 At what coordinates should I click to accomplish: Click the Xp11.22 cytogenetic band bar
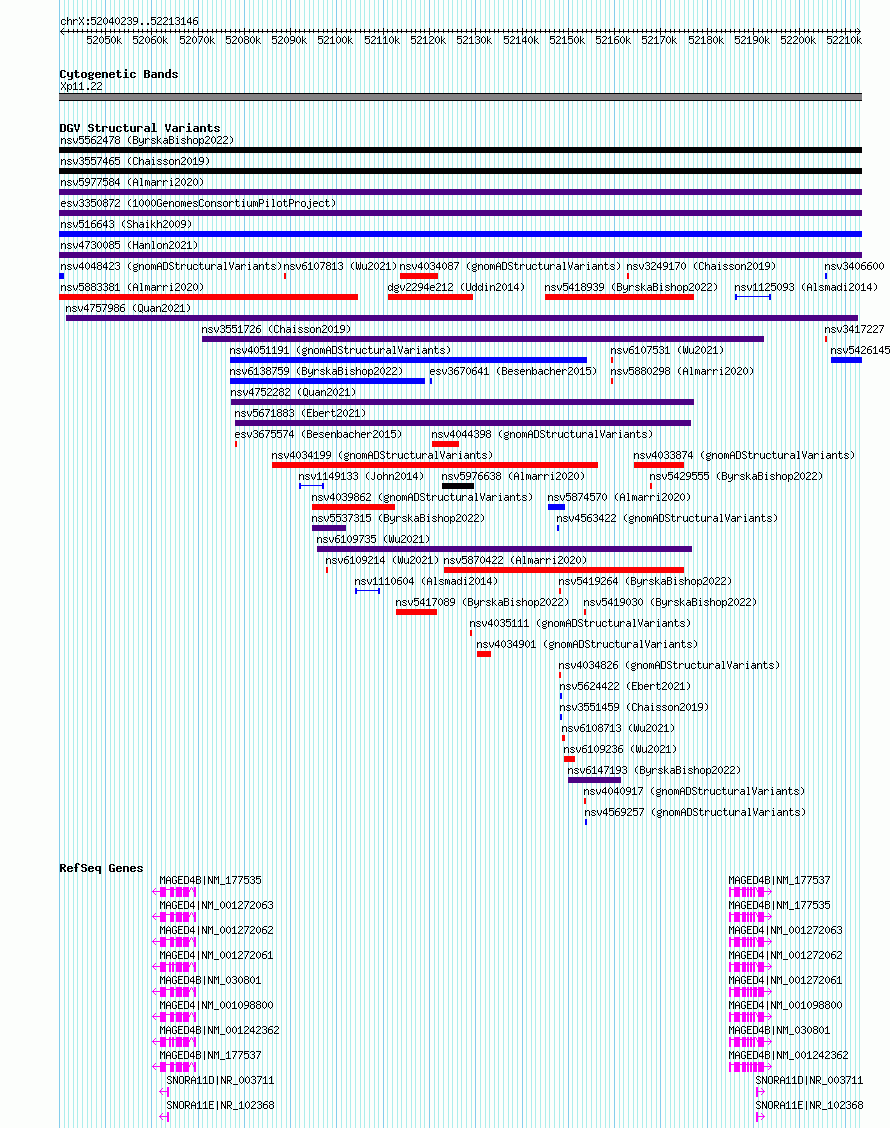point(460,97)
